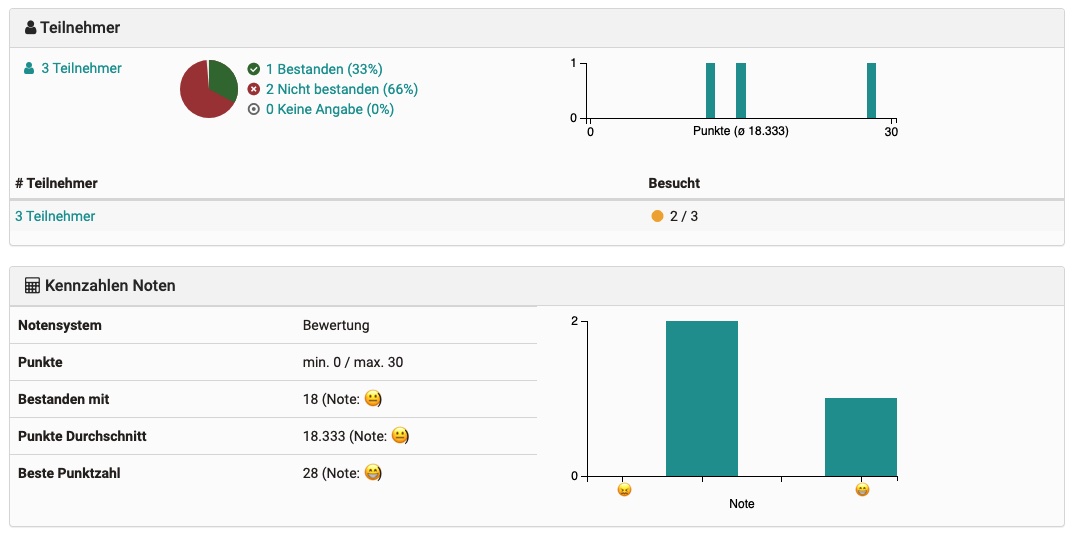This screenshot has height=543, width=1077.
Task: Select the '0 Keine Angabe (0%)' link
Action: (x=329, y=110)
